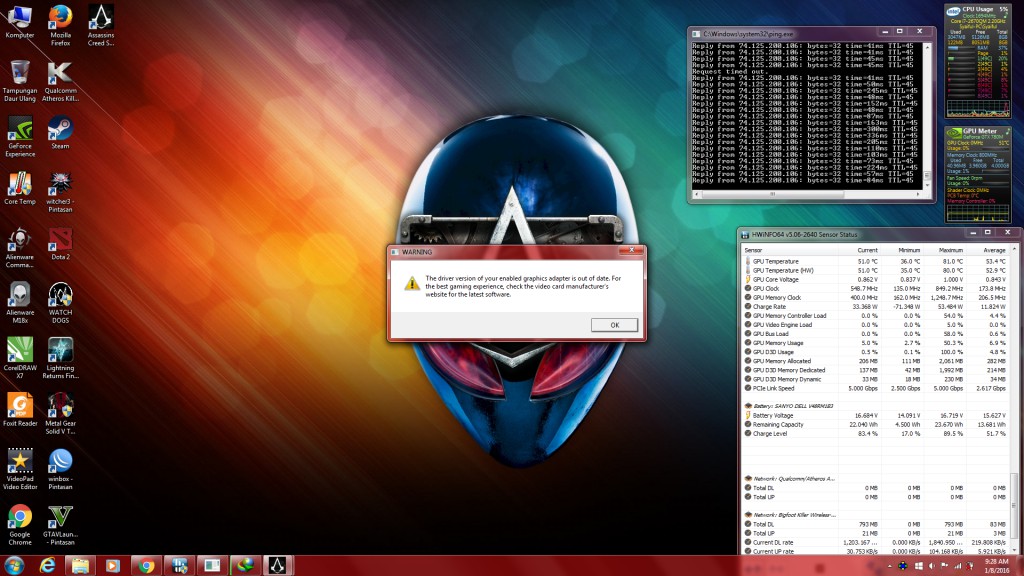
Task: Select the Charge Rate sensor row
Action: [875, 307]
